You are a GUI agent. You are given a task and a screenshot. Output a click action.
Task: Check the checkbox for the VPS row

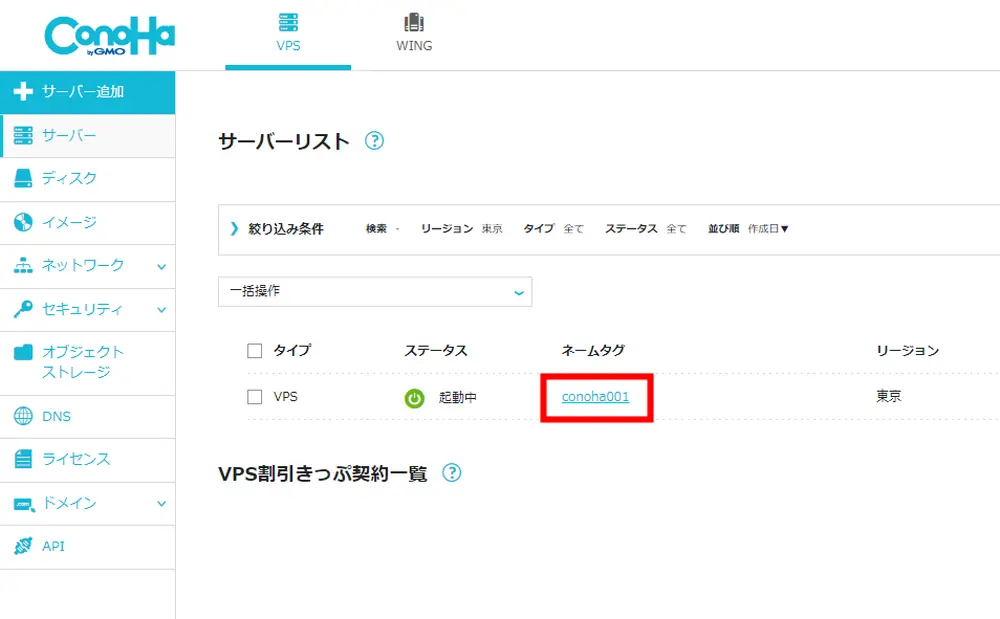click(256, 395)
